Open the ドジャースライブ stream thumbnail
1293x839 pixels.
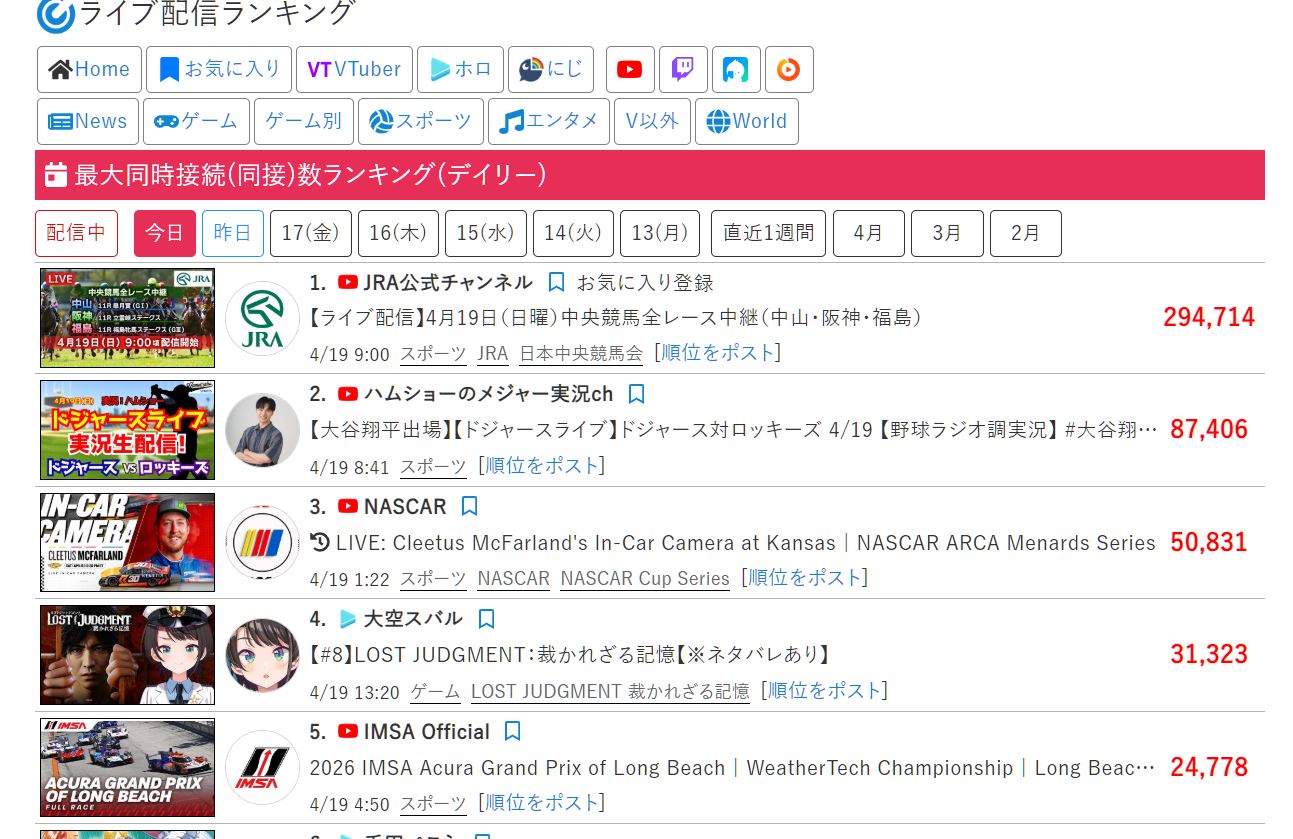pos(127,430)
